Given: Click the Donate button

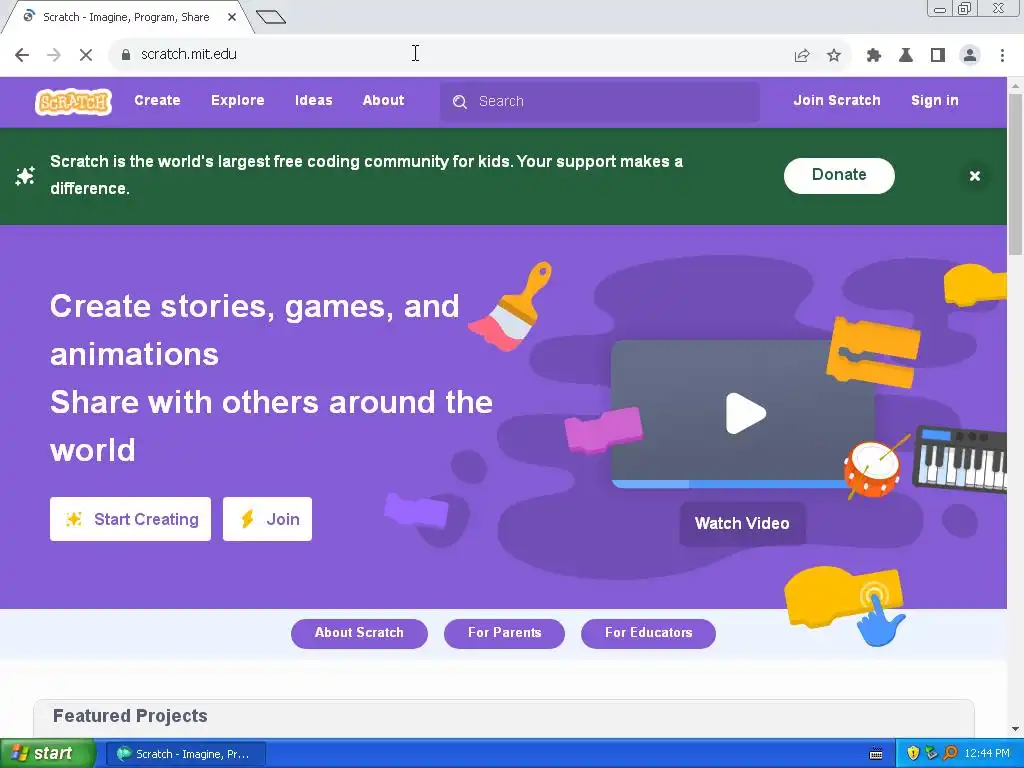Looking at the screenshot, I should (x=839, y=175).
